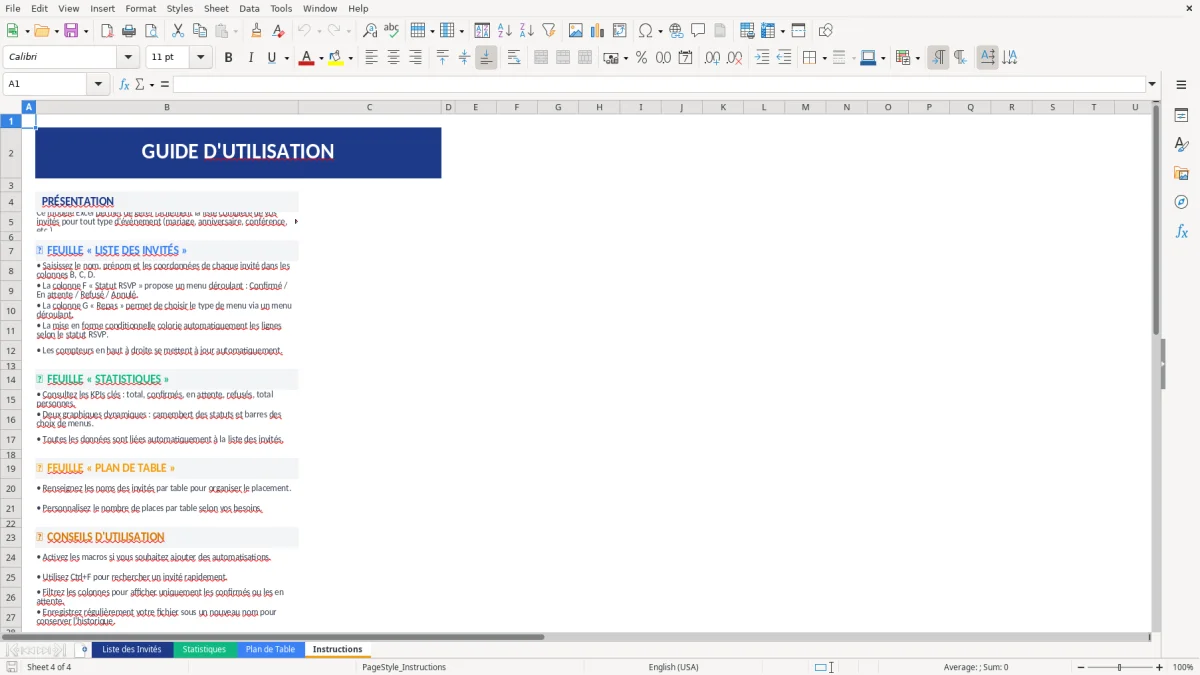Open the font name dropdown

tap(127, 57)
